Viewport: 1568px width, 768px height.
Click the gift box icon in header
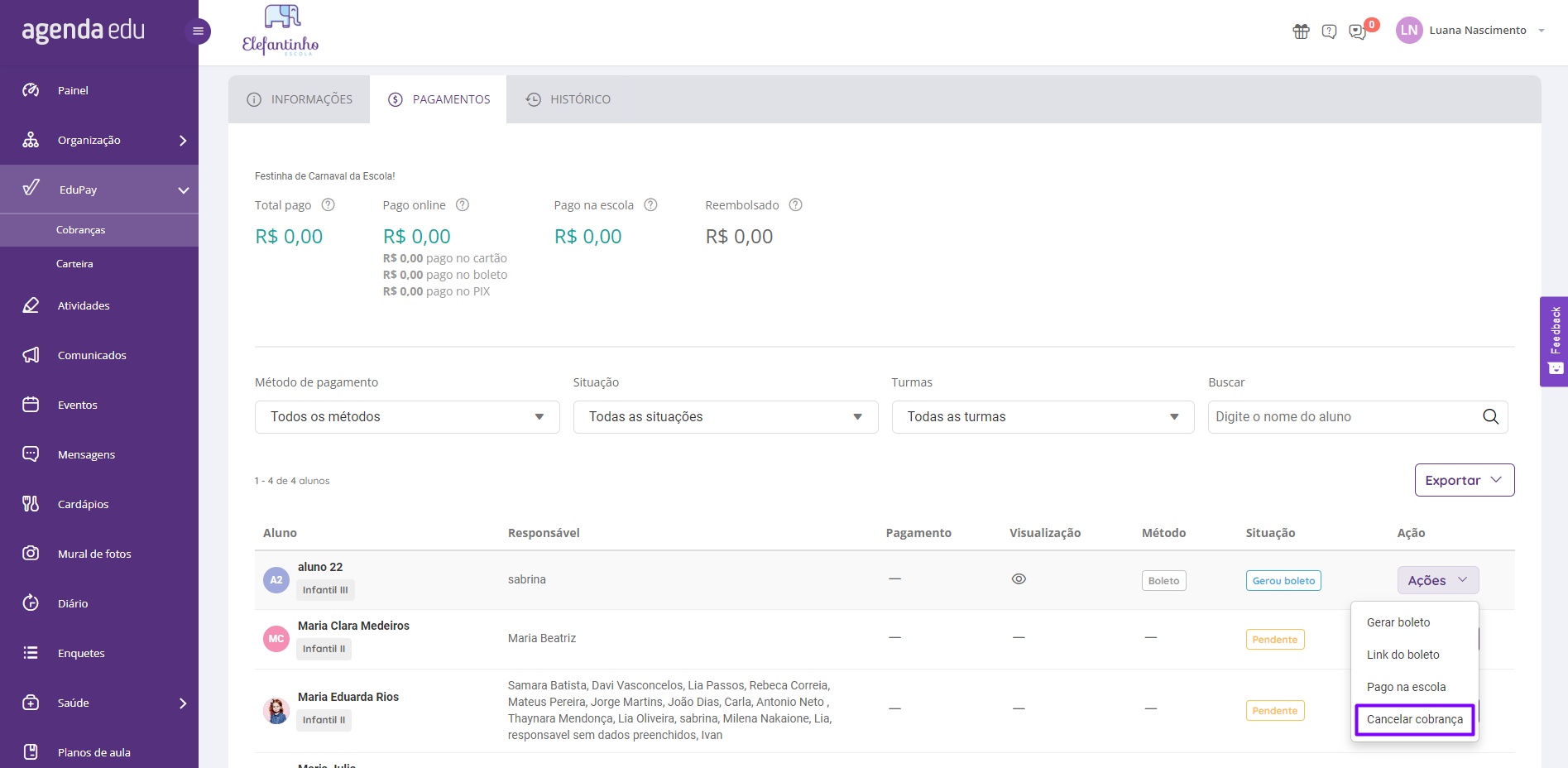pos(1302,31)
